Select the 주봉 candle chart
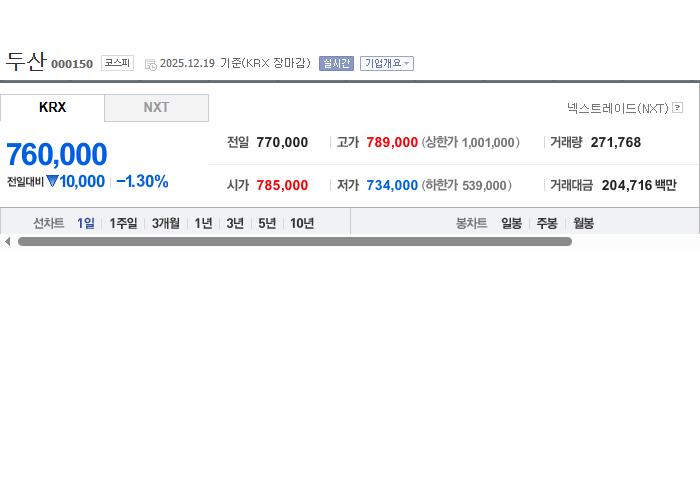 coord(547,223)
